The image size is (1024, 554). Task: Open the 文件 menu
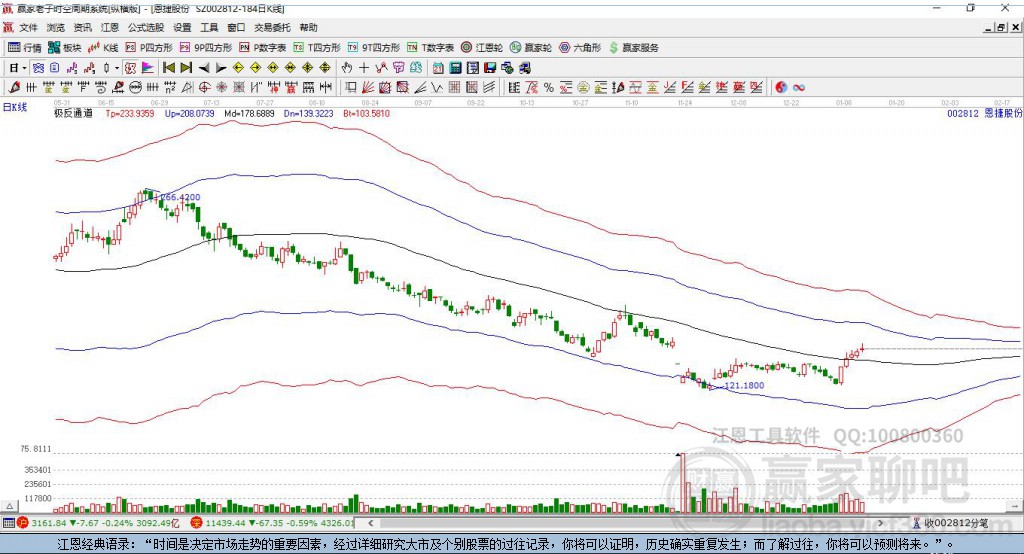tap(29, 27)
